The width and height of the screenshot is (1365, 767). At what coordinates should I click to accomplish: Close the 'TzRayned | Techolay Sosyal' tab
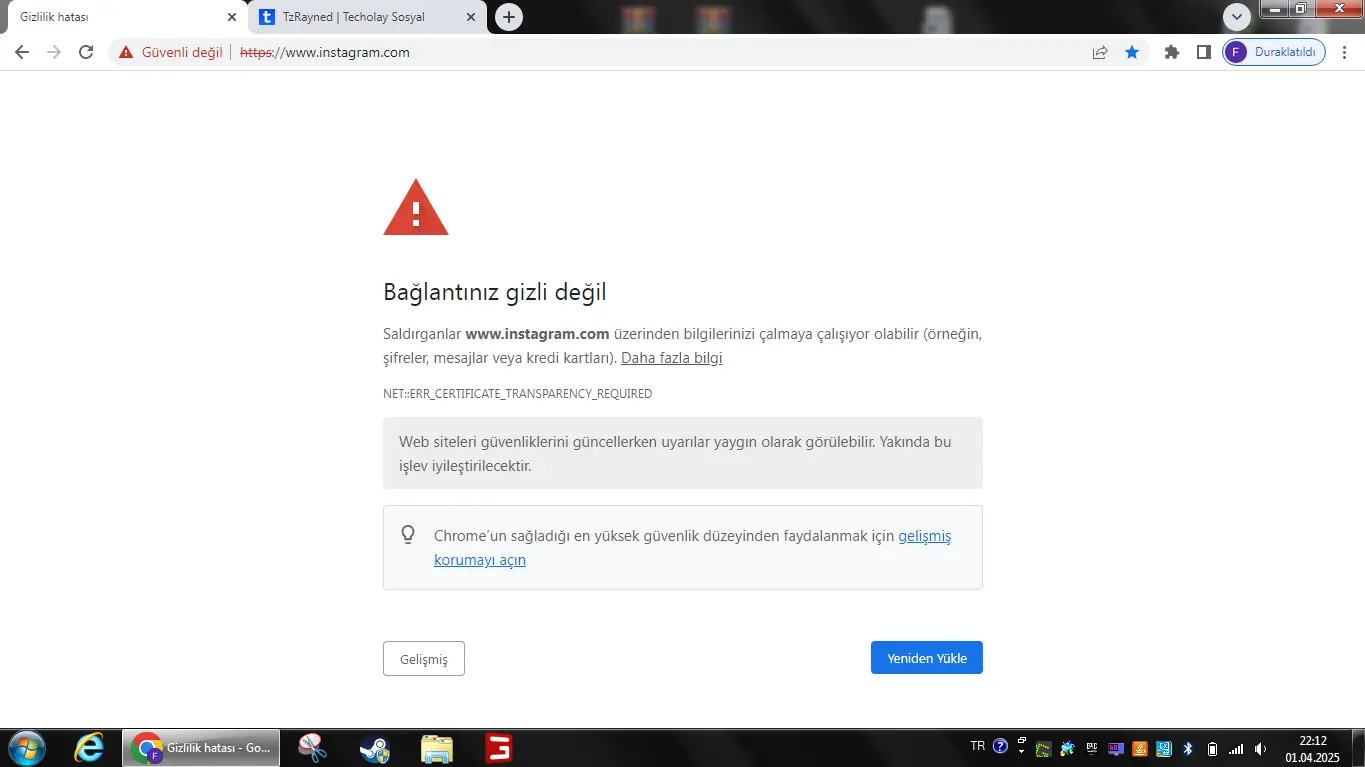472,17
